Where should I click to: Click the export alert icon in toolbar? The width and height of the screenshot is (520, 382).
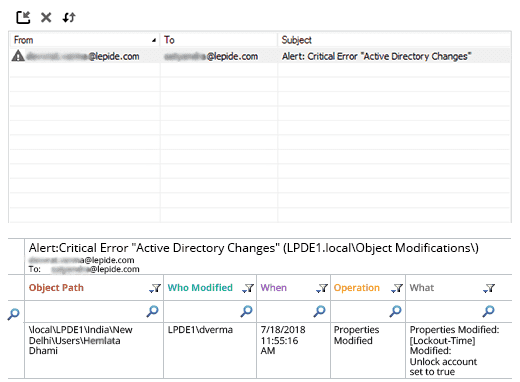(23, 17)
